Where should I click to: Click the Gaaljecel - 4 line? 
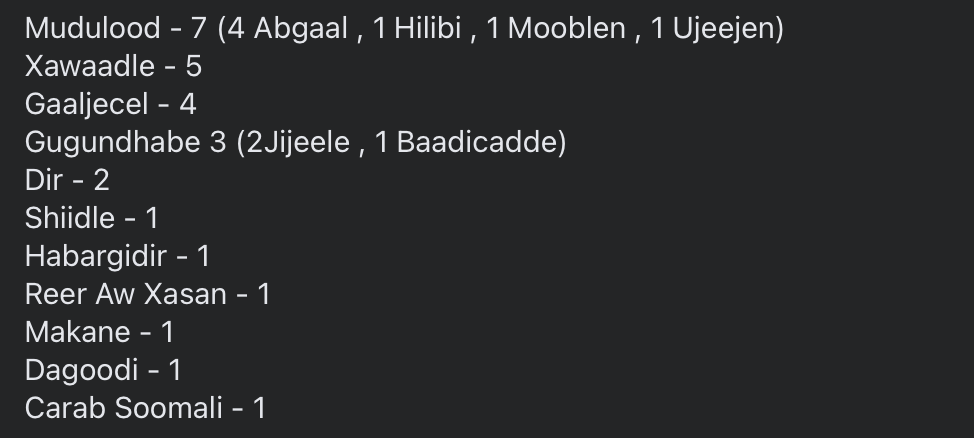pyautogui.click(x=111, y=104)
